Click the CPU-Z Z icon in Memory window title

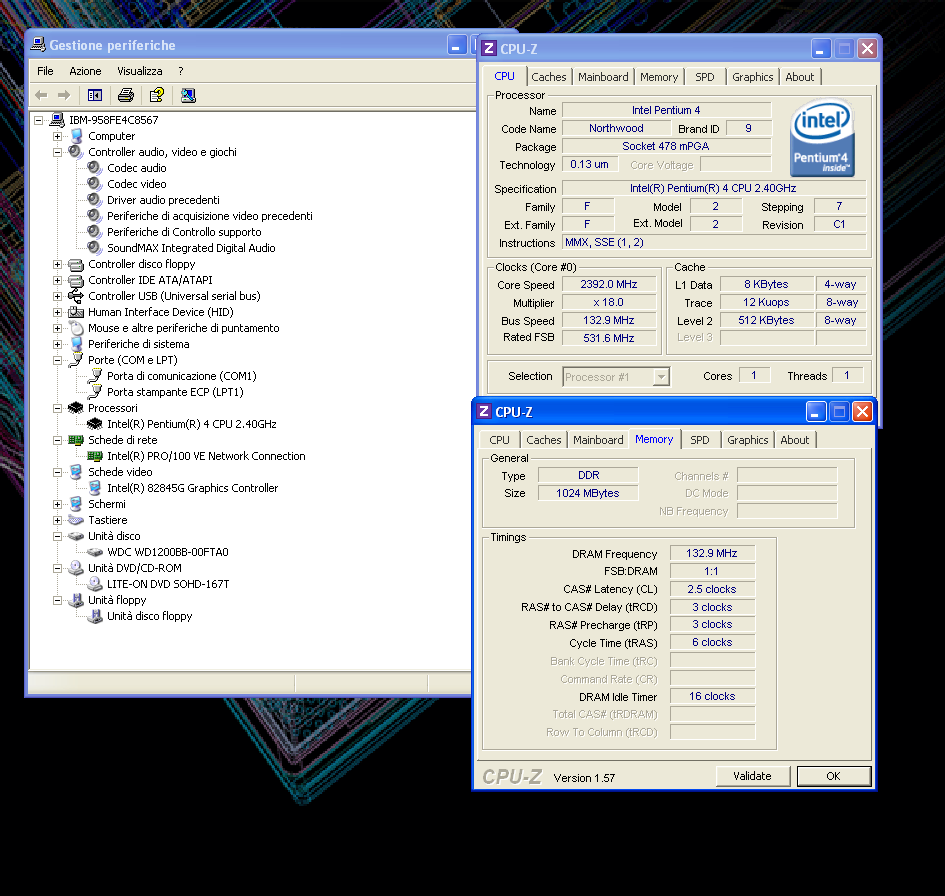[x=483, y=412]
